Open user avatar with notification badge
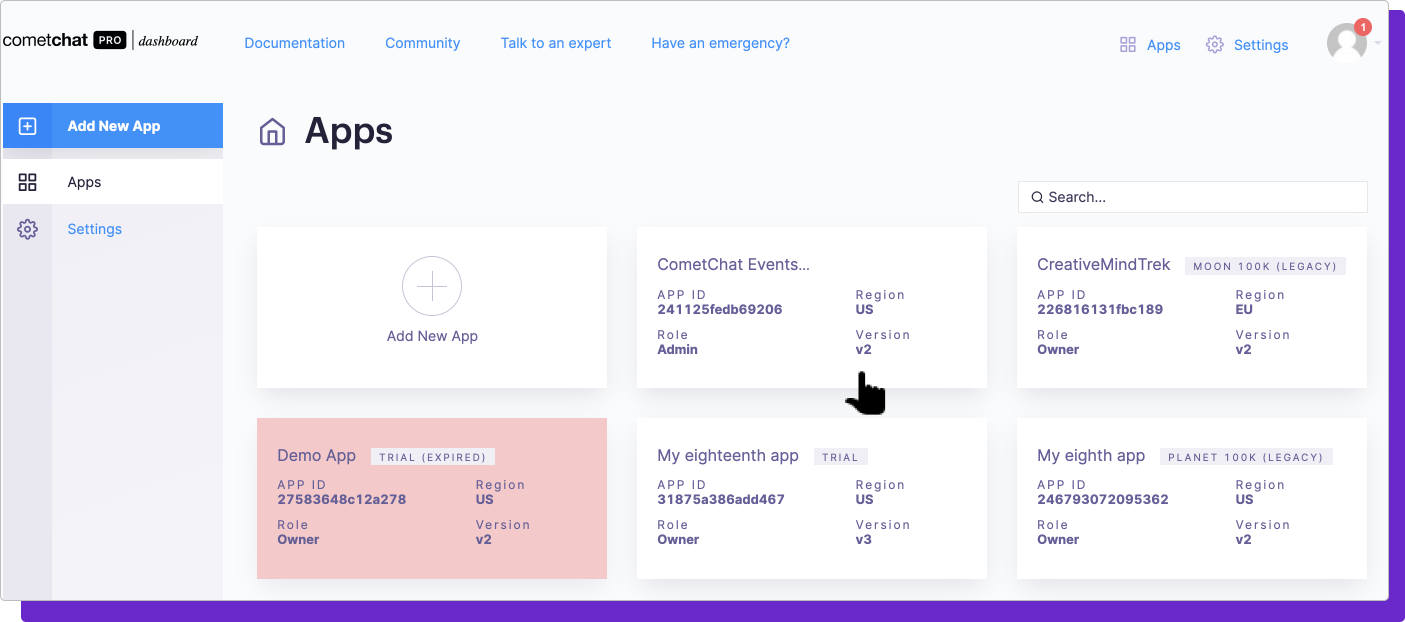 pos(1347,42)
